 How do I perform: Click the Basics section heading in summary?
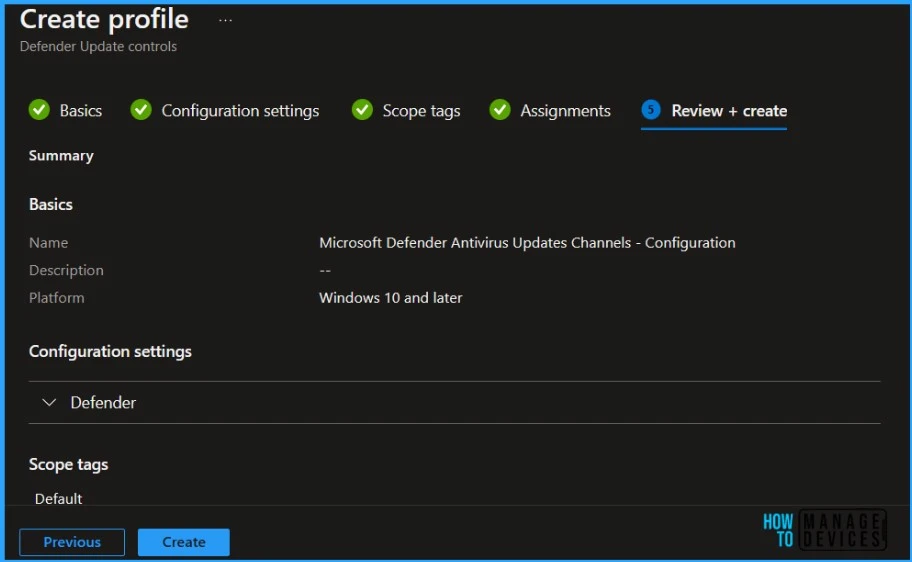click(51, 204)
